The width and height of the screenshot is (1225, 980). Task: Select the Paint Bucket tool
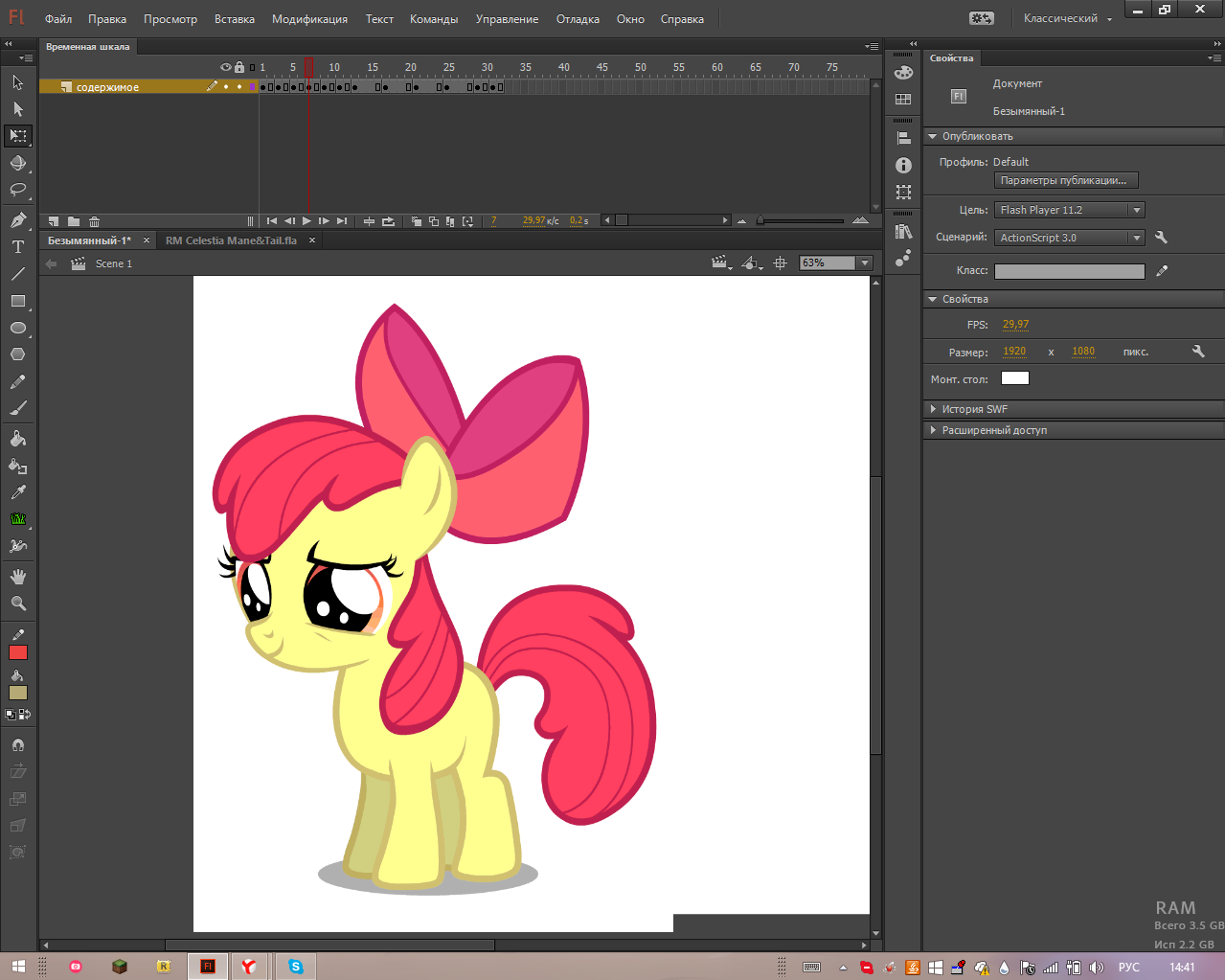pos(18,439)
